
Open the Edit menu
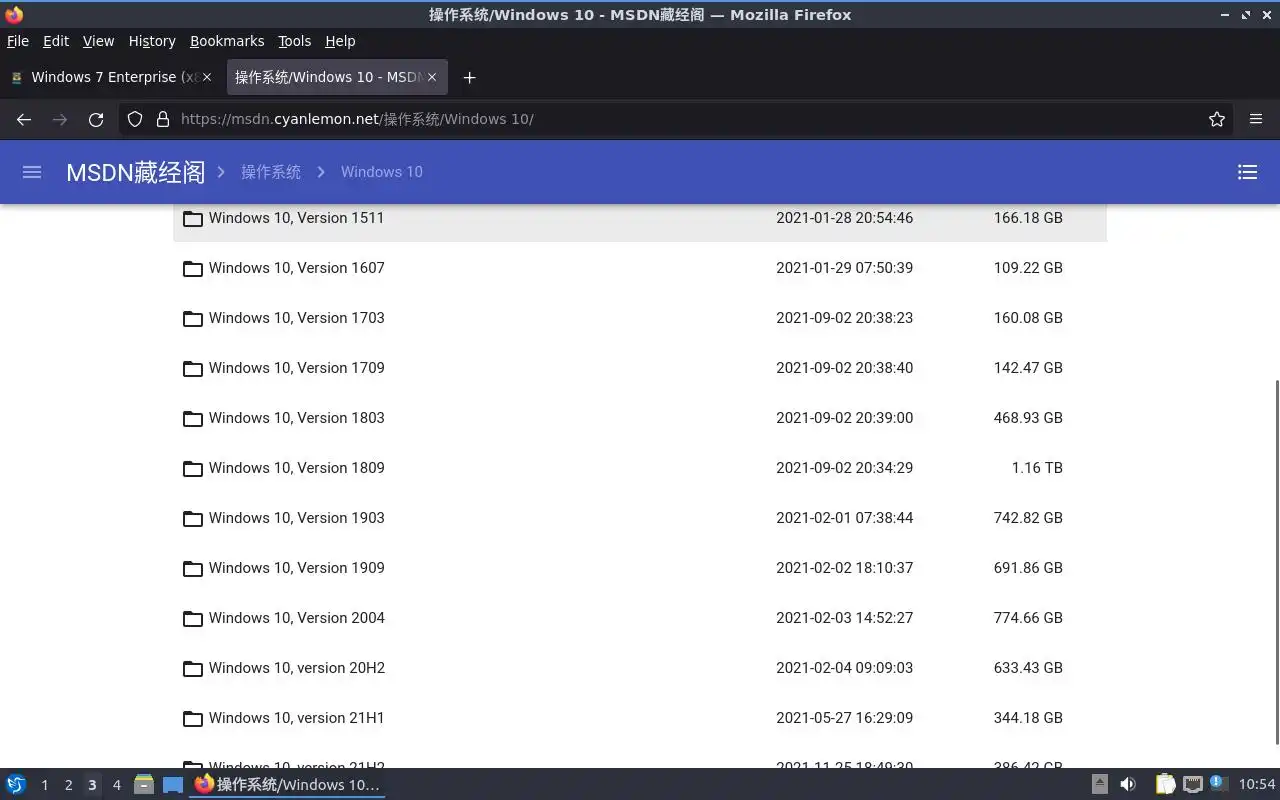[x=56, y=41]
